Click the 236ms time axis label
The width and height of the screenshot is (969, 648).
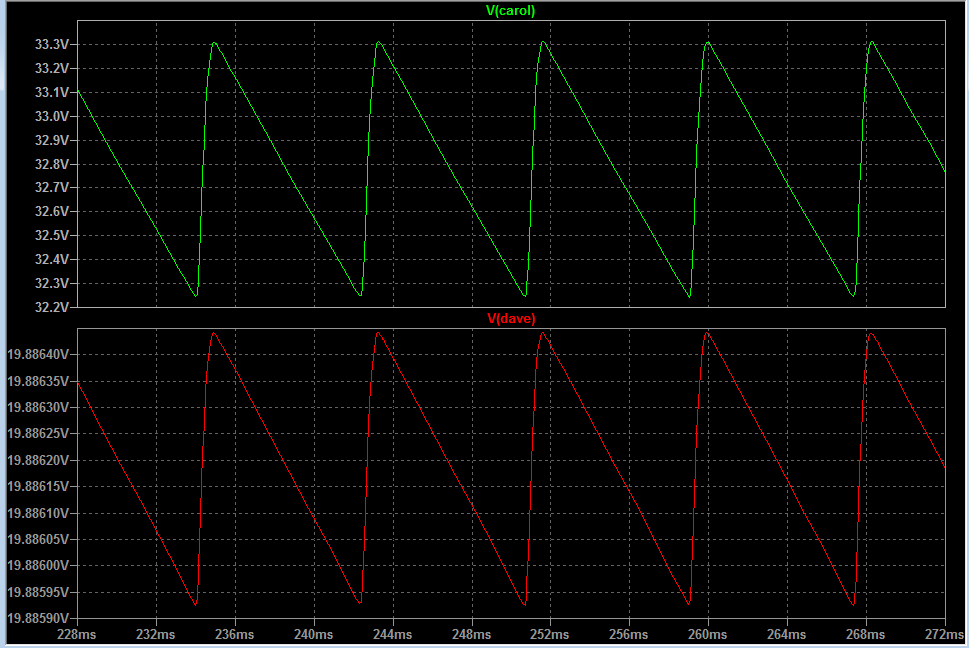(235, 634)
